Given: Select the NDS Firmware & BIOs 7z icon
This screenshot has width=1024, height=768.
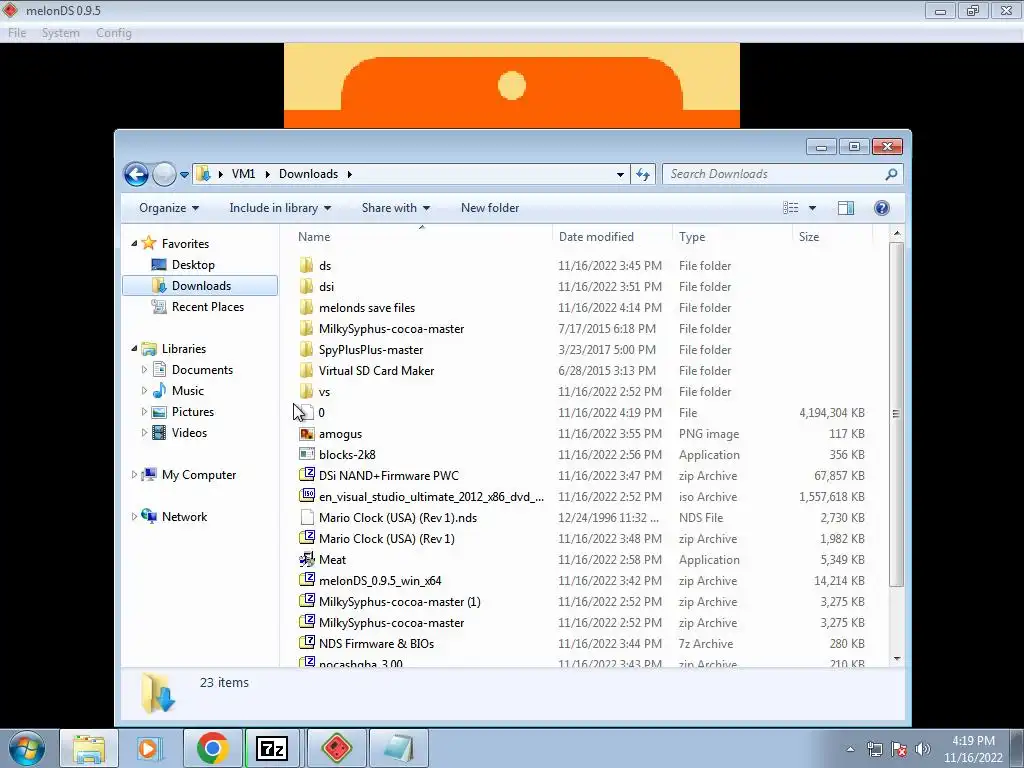Looking at the screenshot, I should coord(306,643).
